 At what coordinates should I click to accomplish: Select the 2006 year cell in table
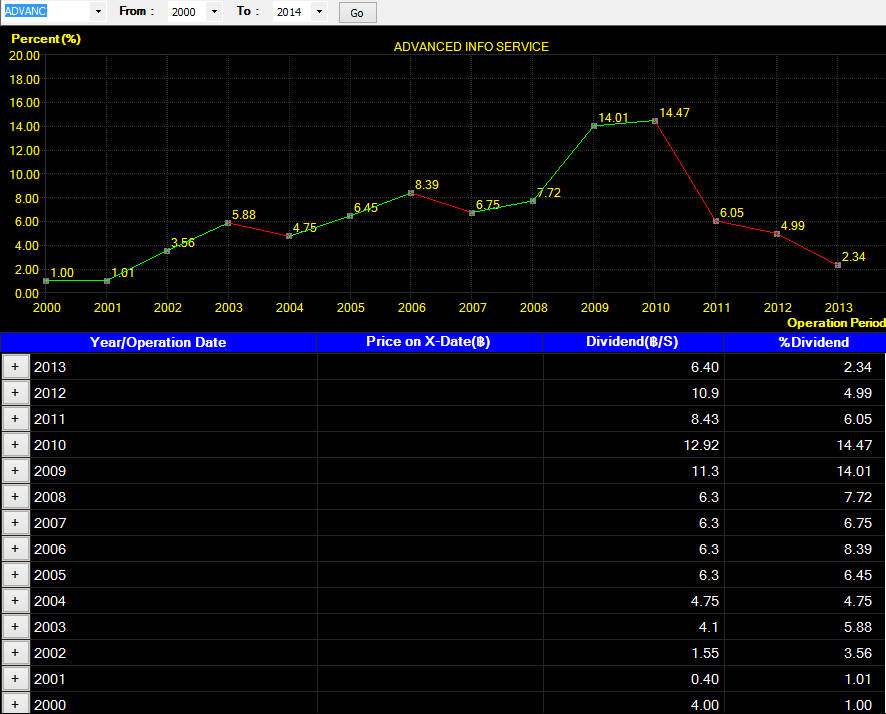coord(173,549)
